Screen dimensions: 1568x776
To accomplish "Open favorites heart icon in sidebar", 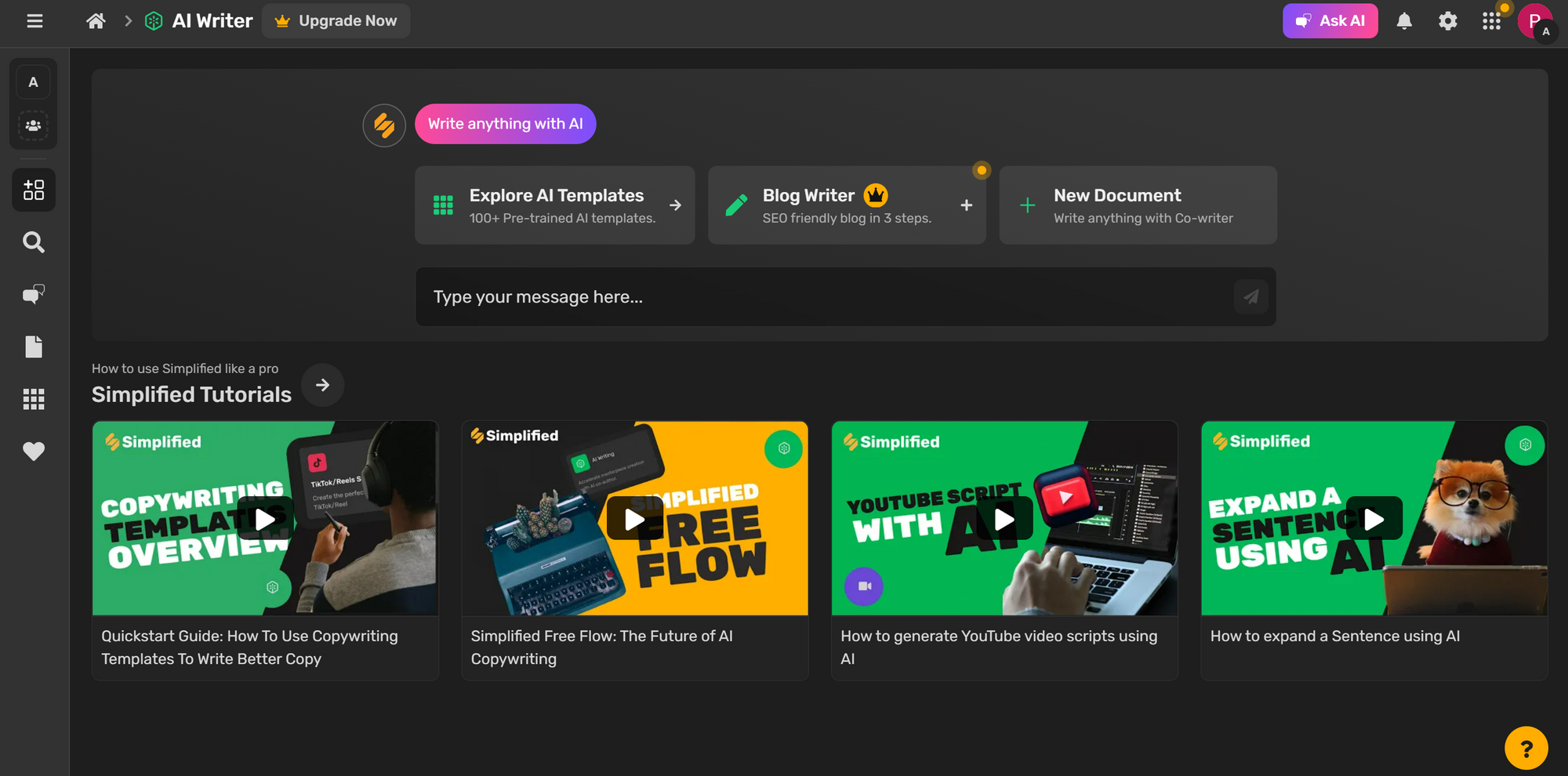I will point(34,451).
